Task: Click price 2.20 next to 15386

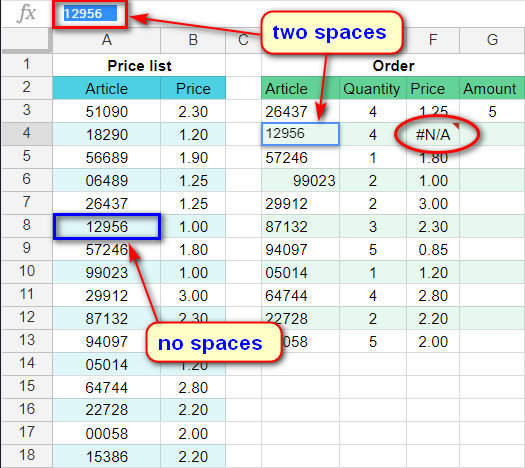Action: pos(193,456)
